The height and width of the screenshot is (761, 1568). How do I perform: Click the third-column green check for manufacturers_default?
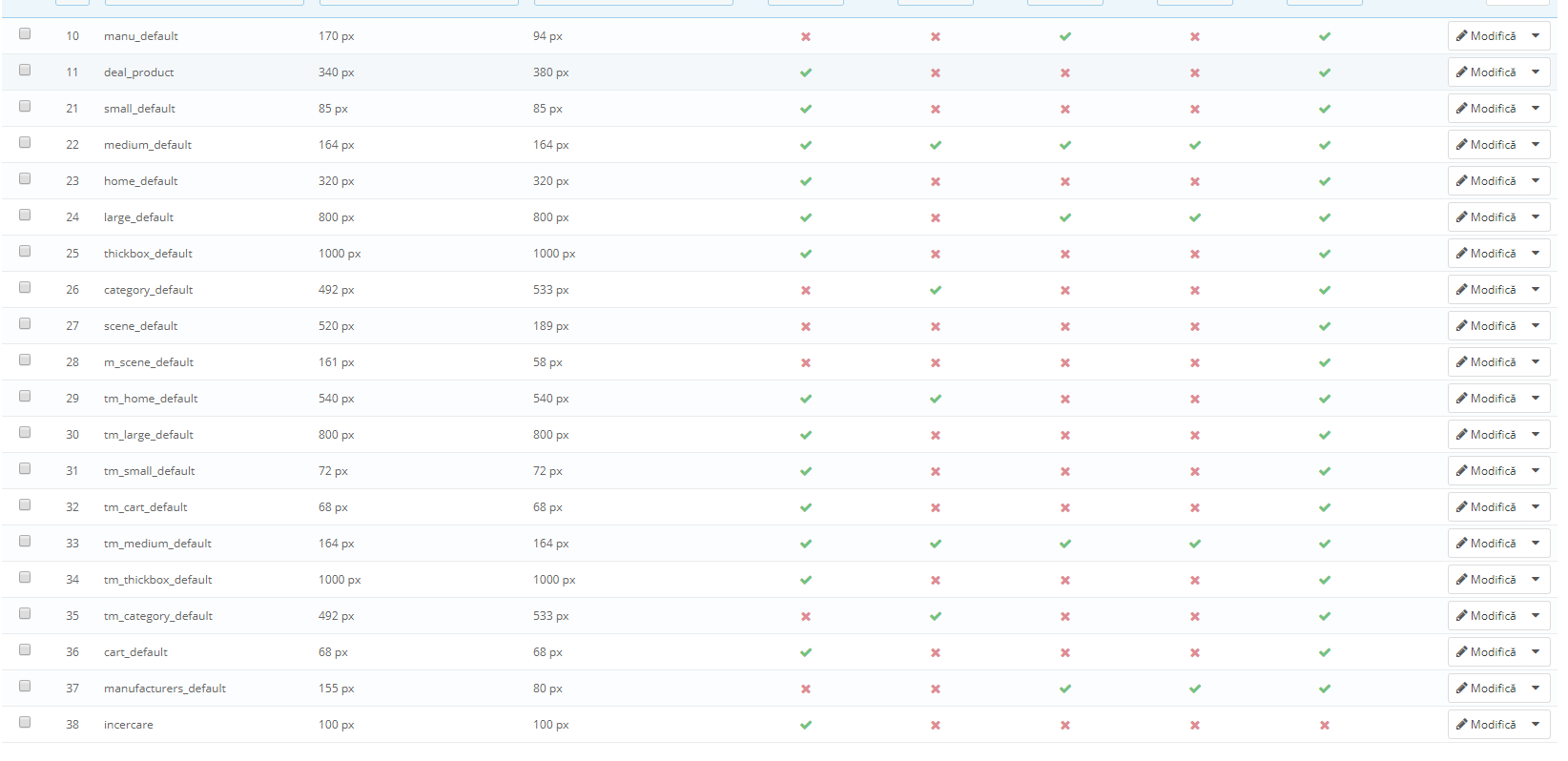click(1065, 689)
